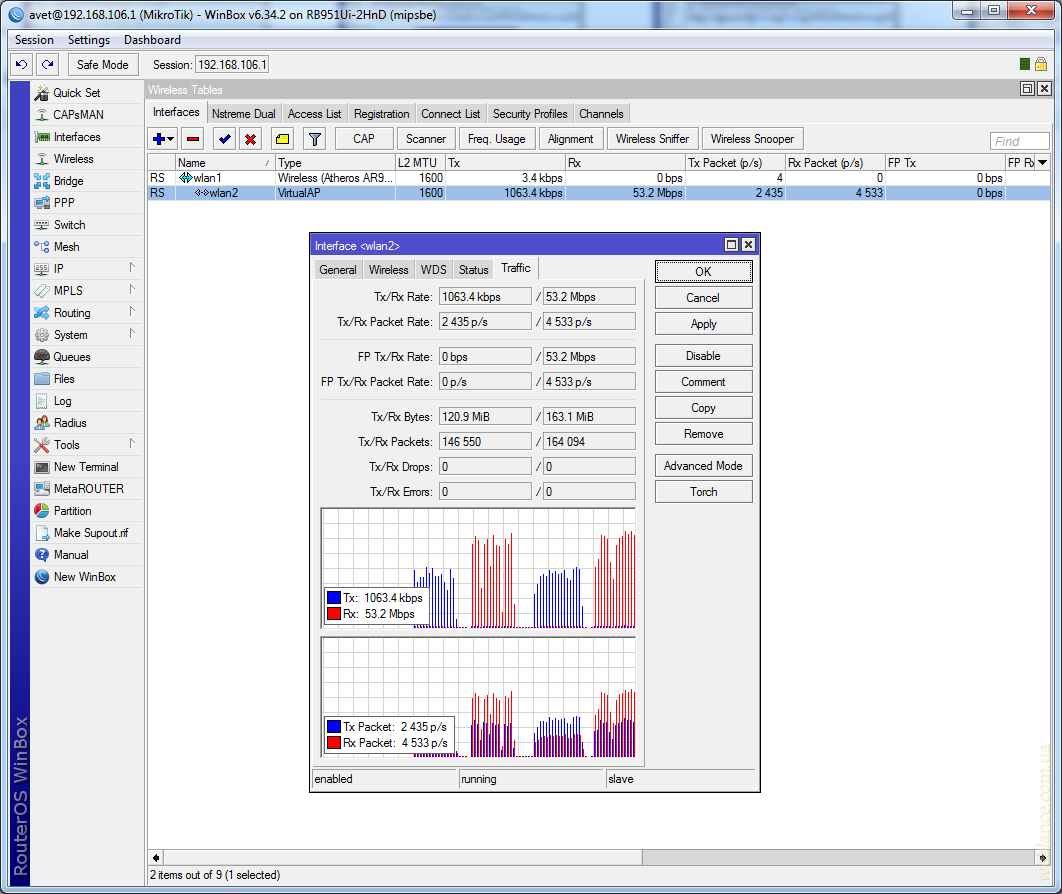Image resolution: width=1062 pixels, height=894 pixels.
Task: Open the table columns dropdown arrow
Action: coord(1042,162)
